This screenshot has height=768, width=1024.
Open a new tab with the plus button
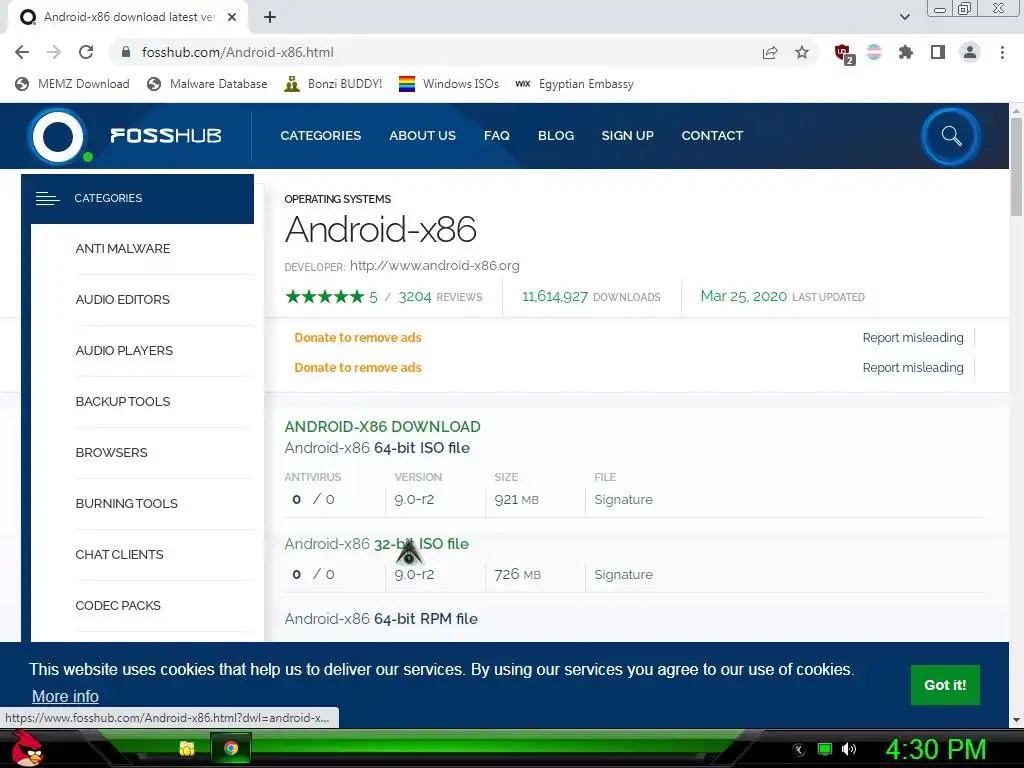(x=270, y=17)
